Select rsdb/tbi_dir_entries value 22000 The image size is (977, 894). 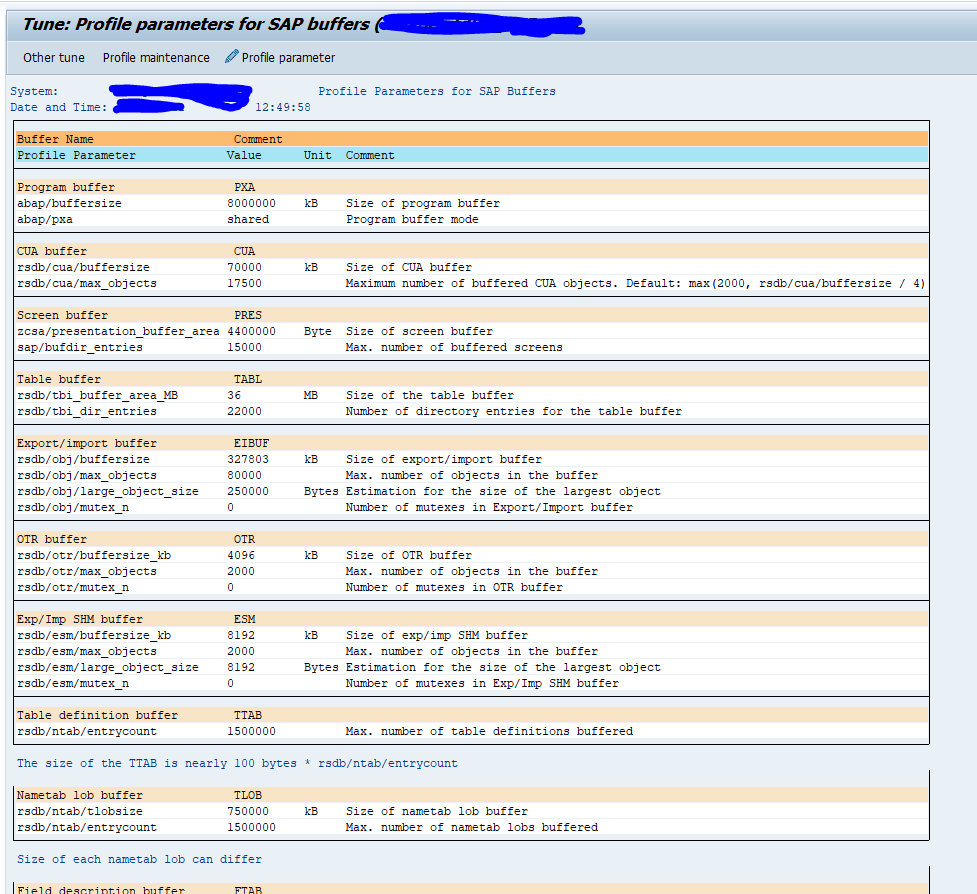tap(244, 411)
